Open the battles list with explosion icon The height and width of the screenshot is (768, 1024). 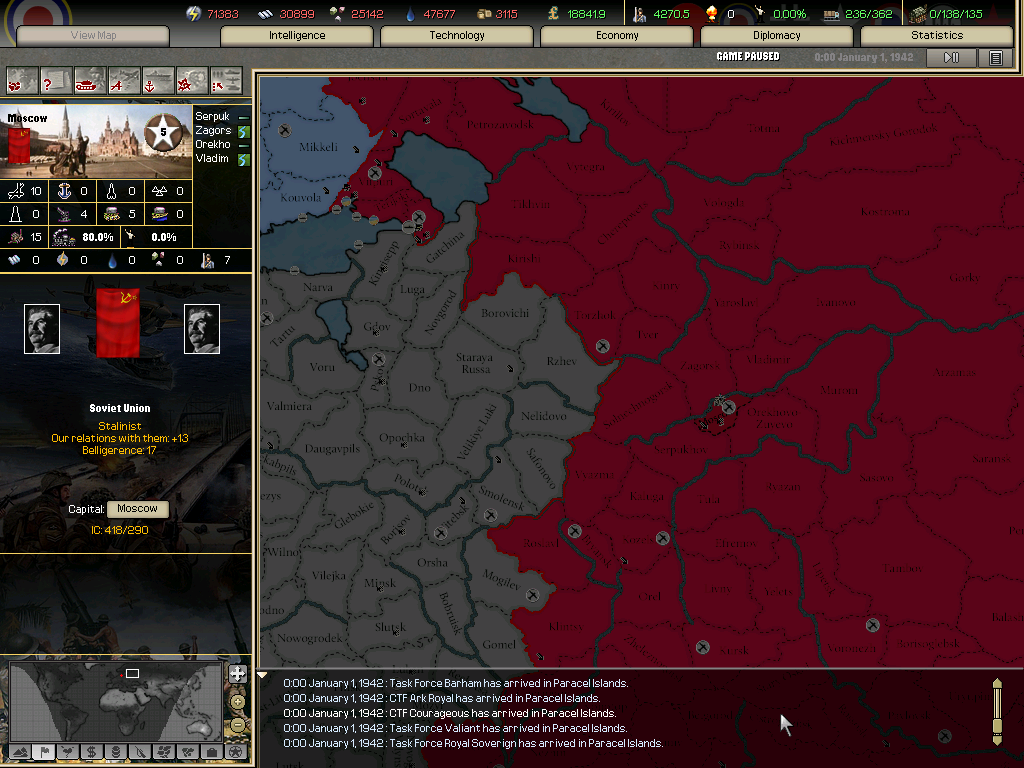(192, 82)
